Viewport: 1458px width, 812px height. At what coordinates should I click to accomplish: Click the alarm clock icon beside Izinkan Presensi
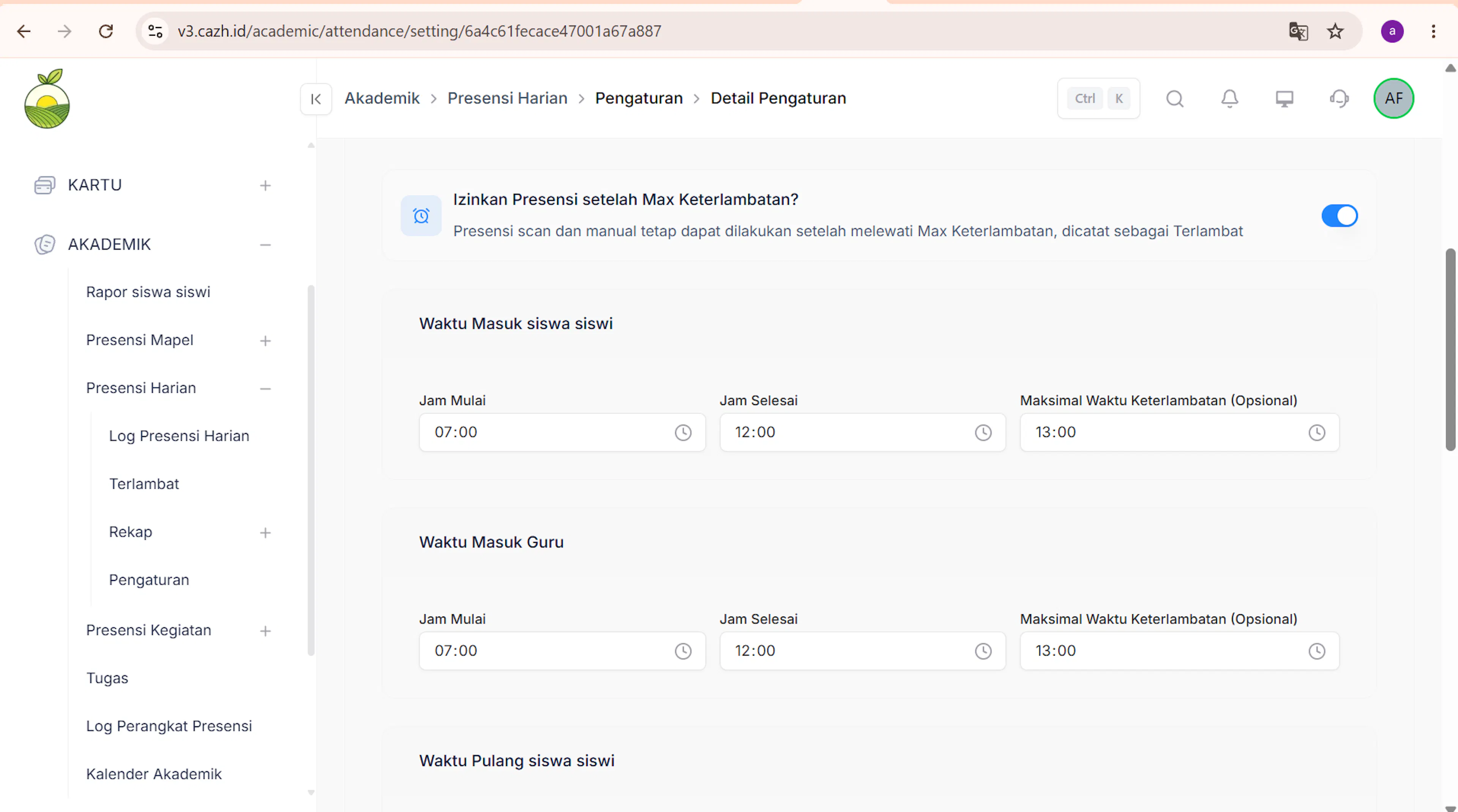[421, 216]
